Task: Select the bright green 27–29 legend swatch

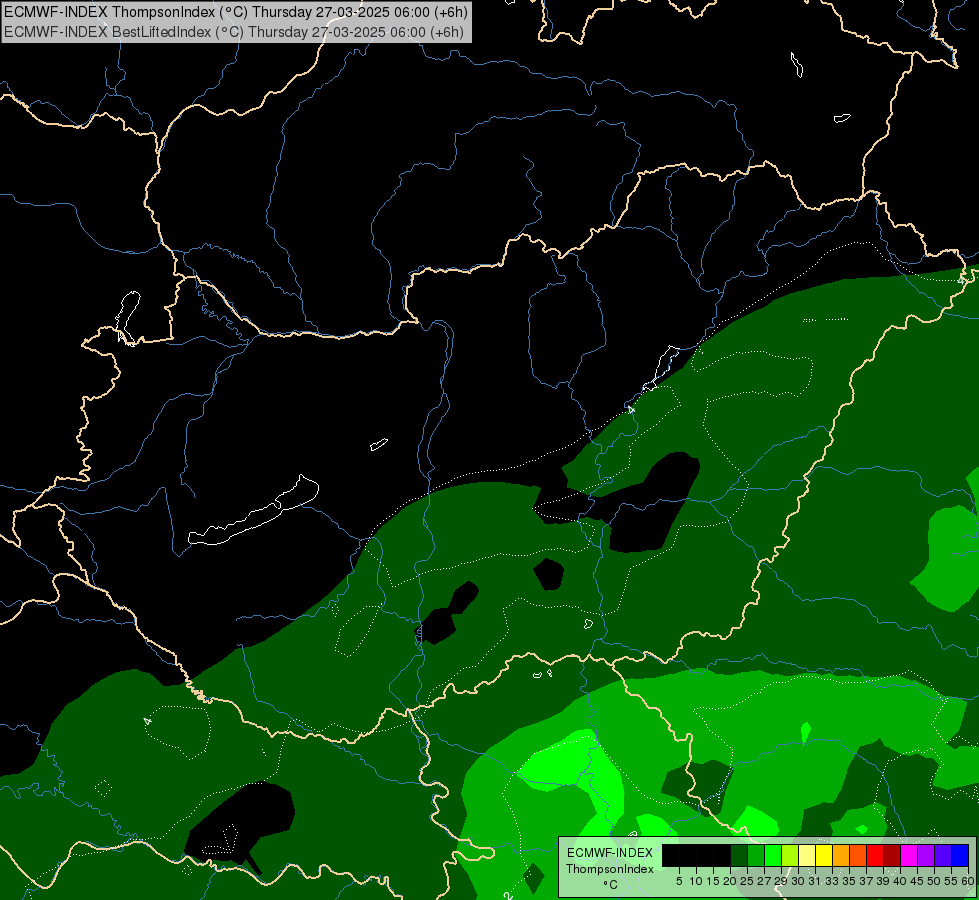Action: 773,855
